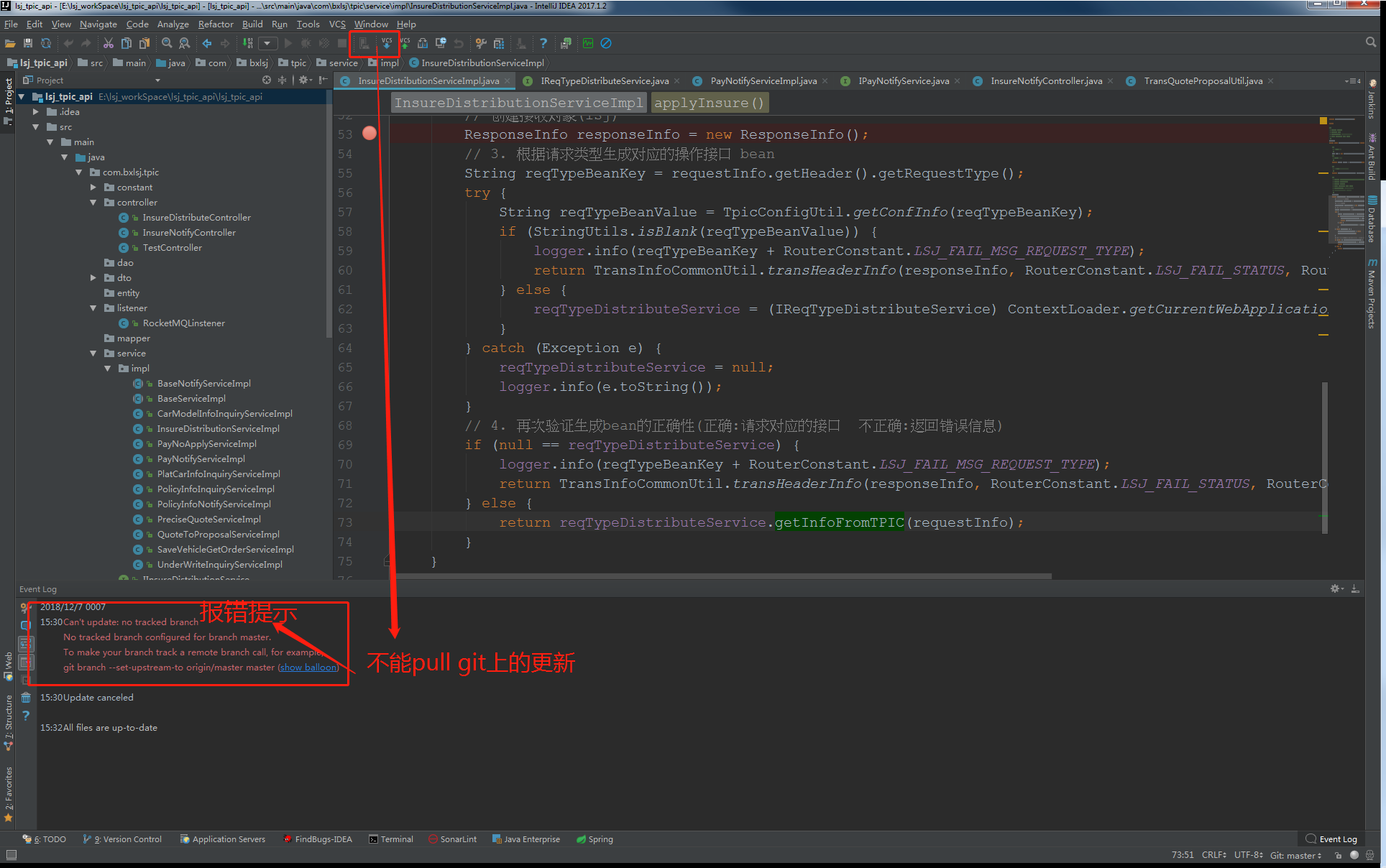Click the show balloon link

point(308,667)
